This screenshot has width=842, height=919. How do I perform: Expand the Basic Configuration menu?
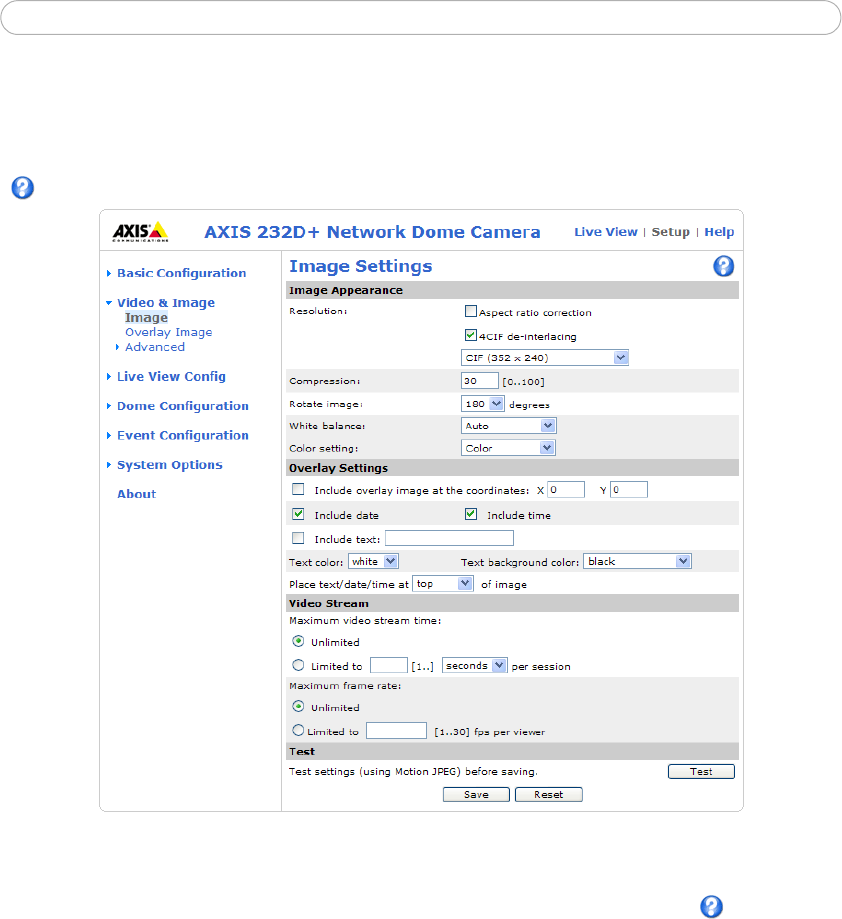(181, 273)
